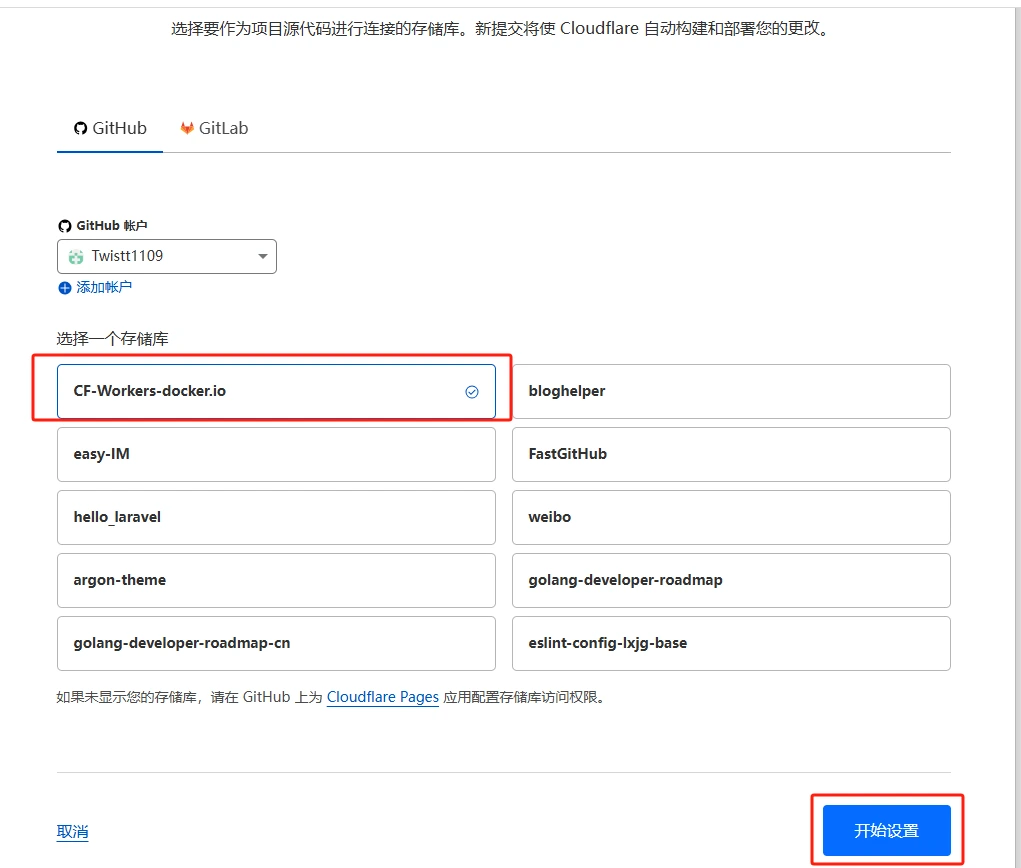Click the GitLab fox logo icon

click(187, 128)
